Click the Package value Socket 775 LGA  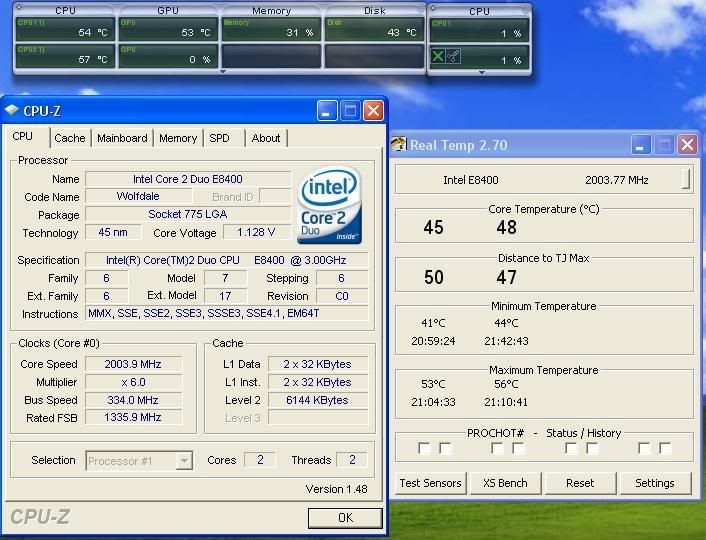[x=188, y=214]
